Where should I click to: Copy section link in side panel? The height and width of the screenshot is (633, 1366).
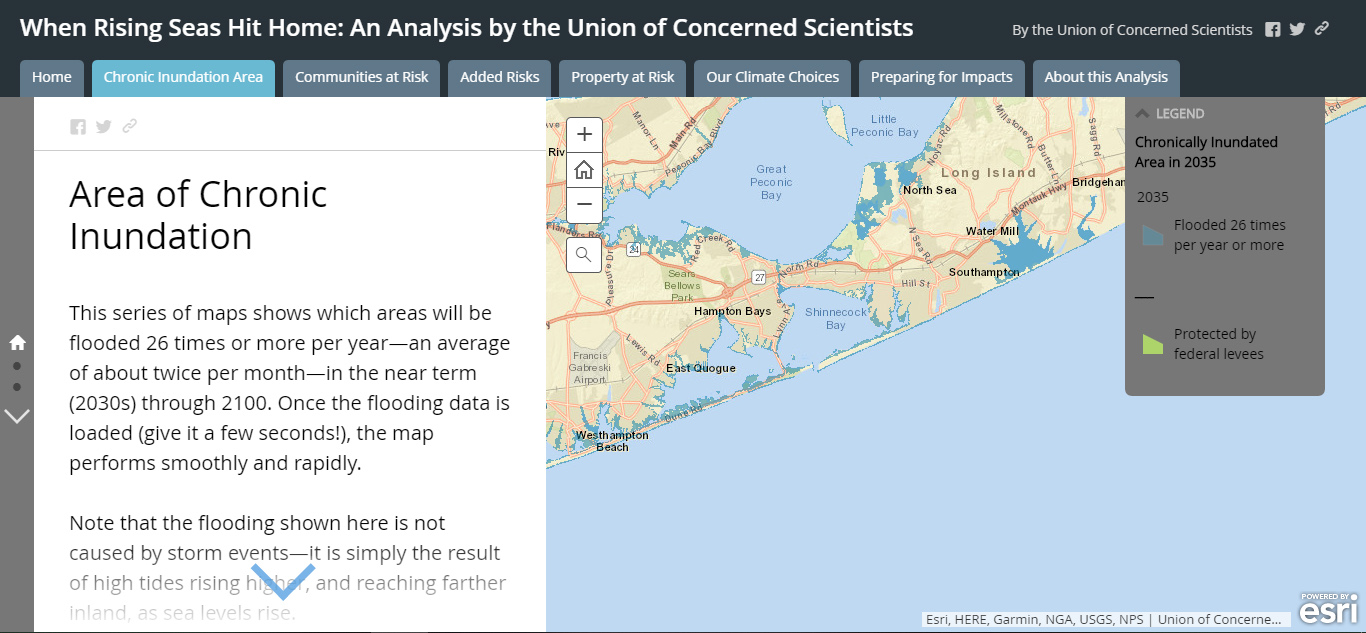point(129,126)
